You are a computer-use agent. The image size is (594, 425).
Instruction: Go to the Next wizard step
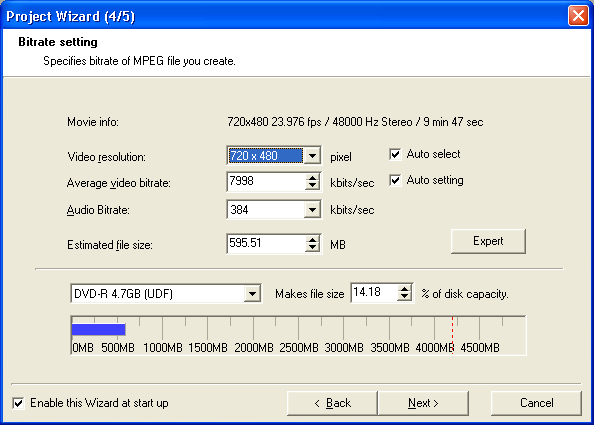click(423, 403)
